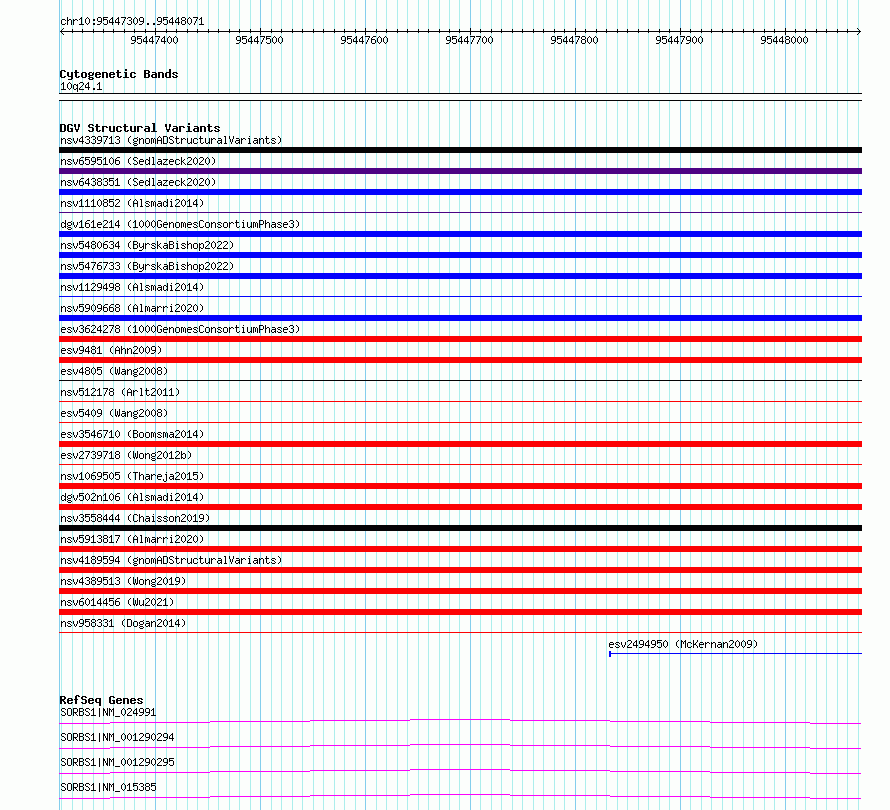Click ruler position 95447800

(574, 40)
